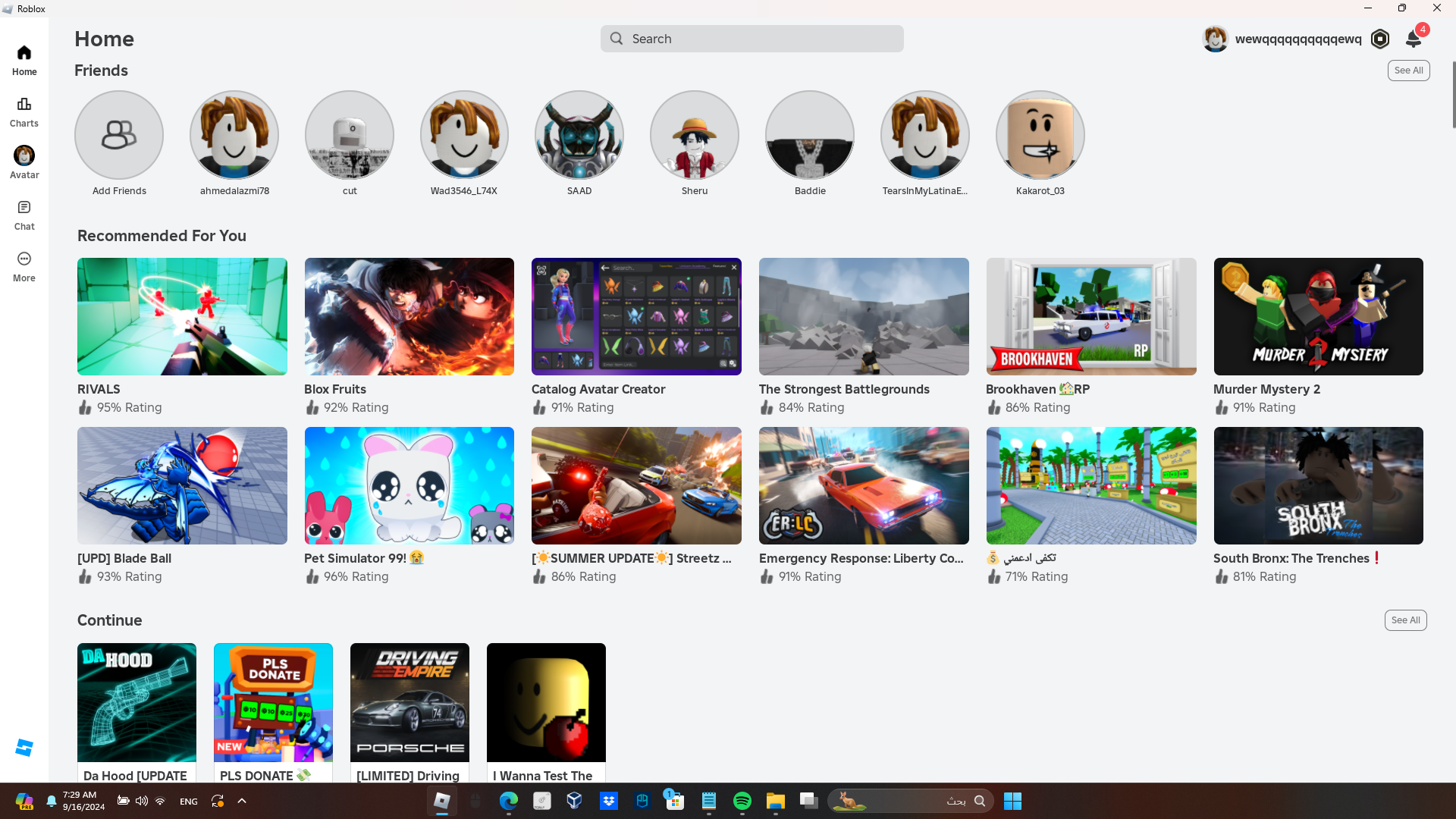Open friend SAAD's avatar
This screenshot has width=1456, height=819.
579,135
